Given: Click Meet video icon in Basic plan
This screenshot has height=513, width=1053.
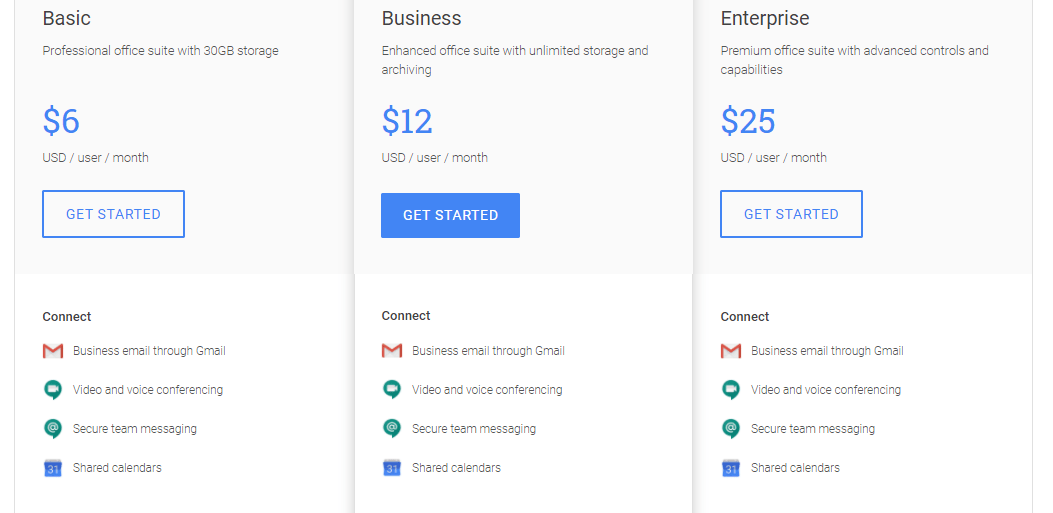Looking at the screenshot, I should (x=53, y=390).
